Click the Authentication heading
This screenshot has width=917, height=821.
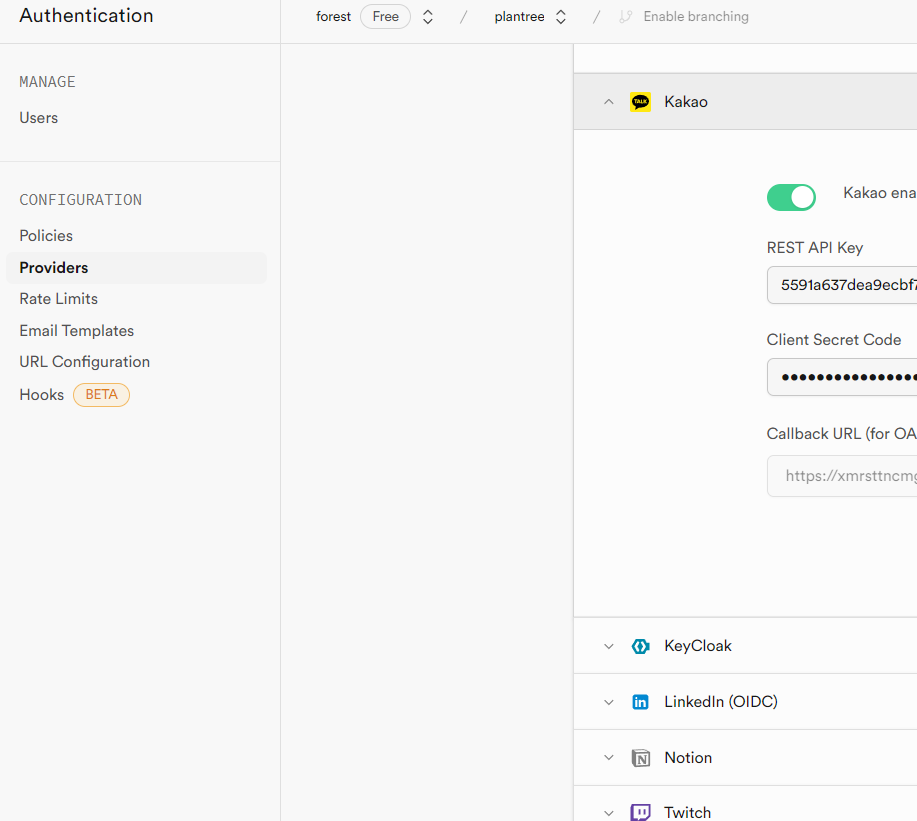click(x=87, y=16)
